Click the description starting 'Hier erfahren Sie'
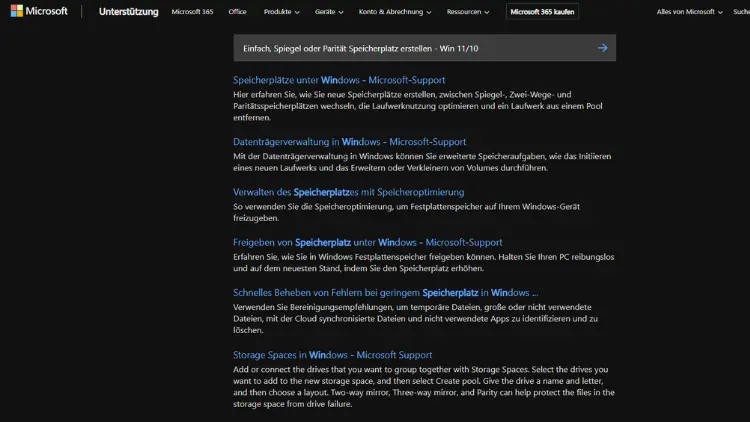Screen dimensions: 750x422 (x=418, y=106)
